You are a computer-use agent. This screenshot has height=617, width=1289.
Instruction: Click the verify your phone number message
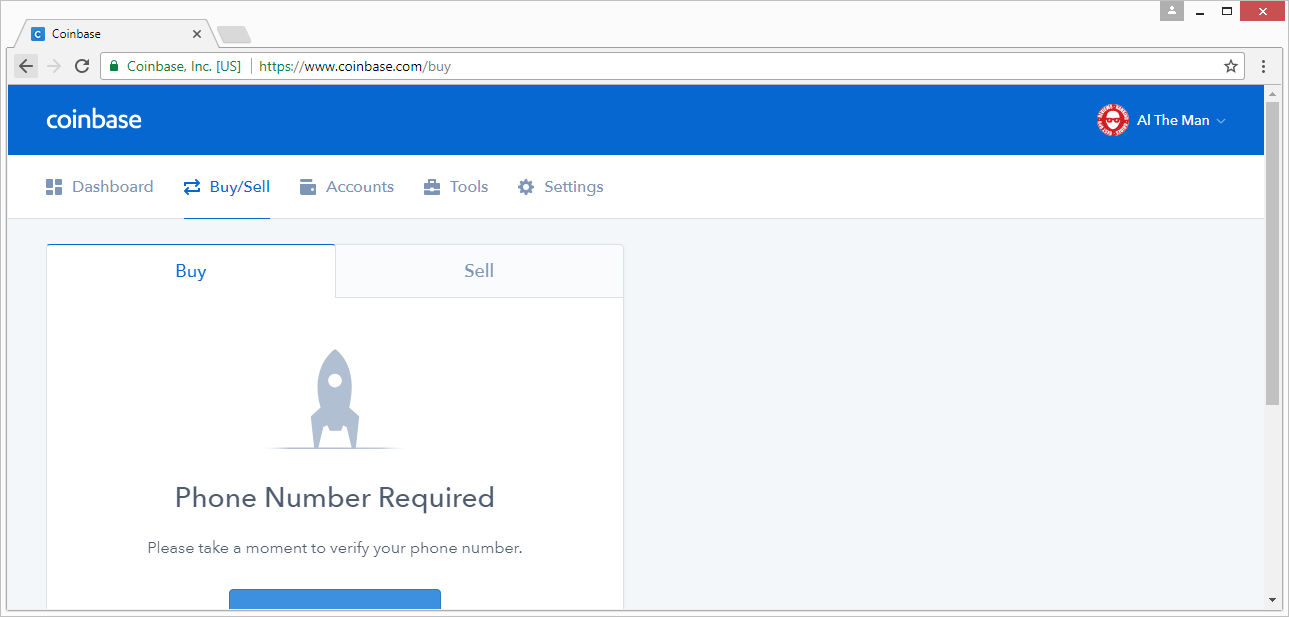click(x=335, y=548)
